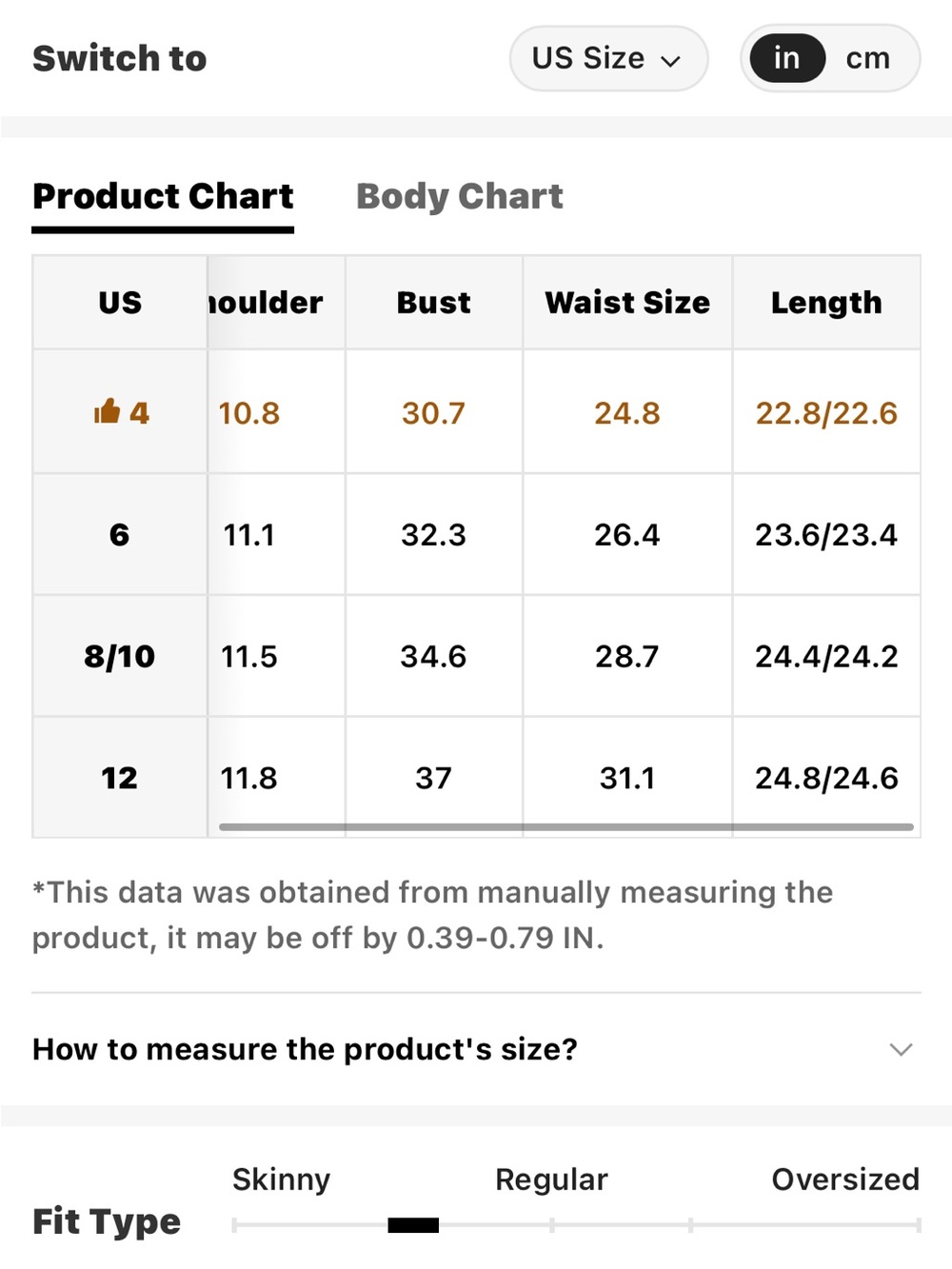This screenshot has height=1269, width=952.
Task: Switch units to cm
Action: [x=867, y=58]
